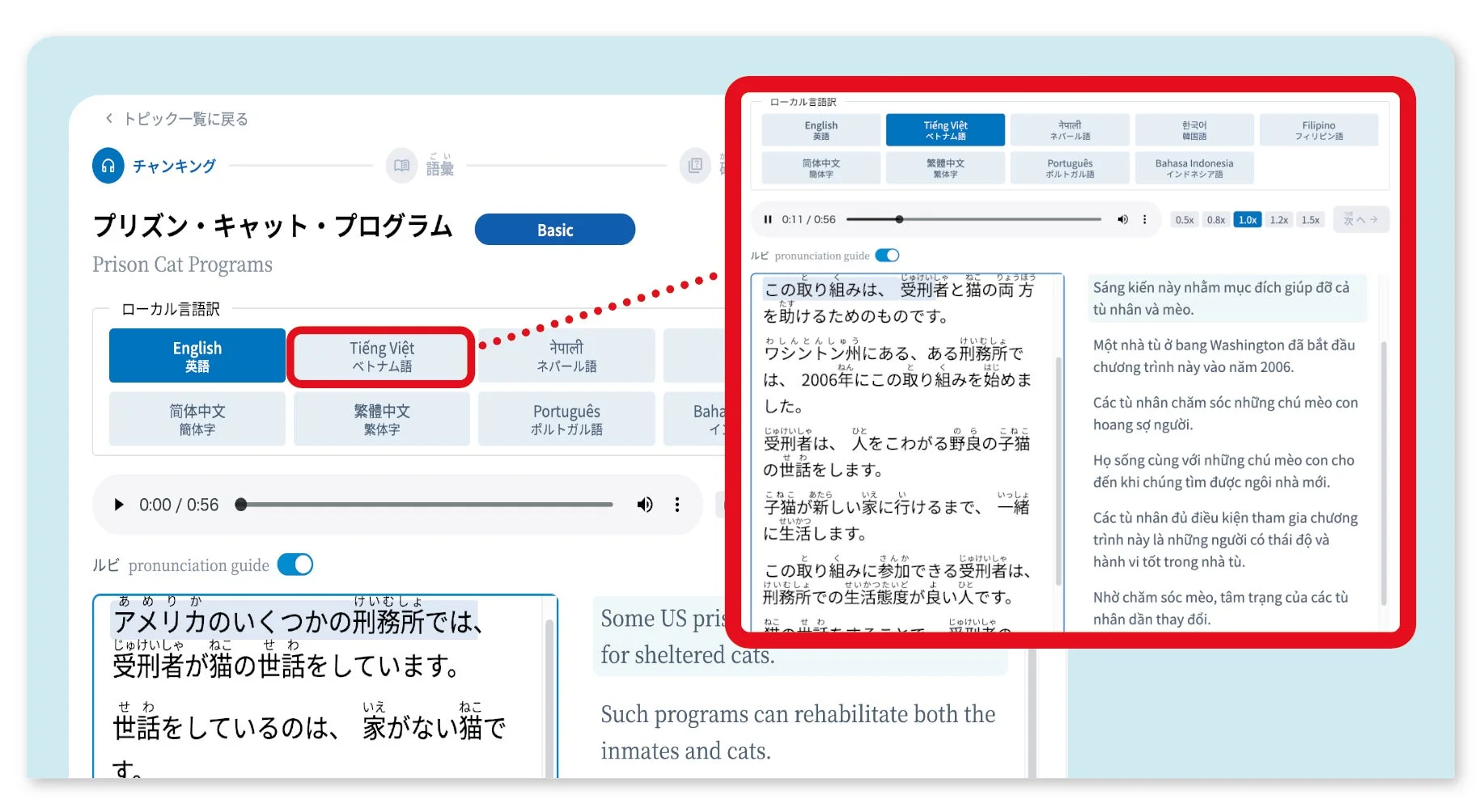
Task: Go back via the トピック一覧に戻る chevron link
Action: coord(176,119)
